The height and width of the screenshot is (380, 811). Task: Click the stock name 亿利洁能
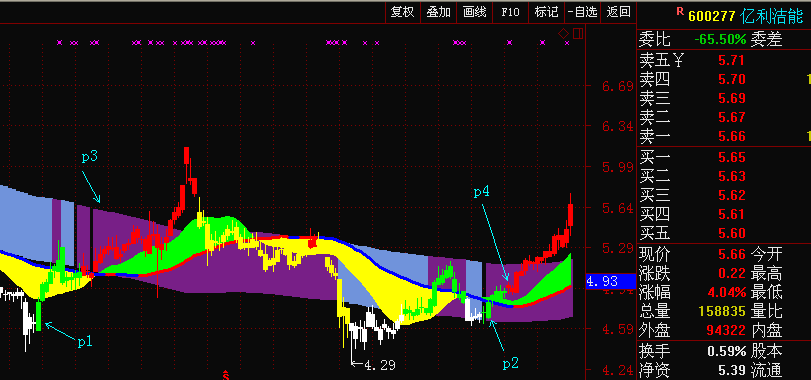pos(772,16)
